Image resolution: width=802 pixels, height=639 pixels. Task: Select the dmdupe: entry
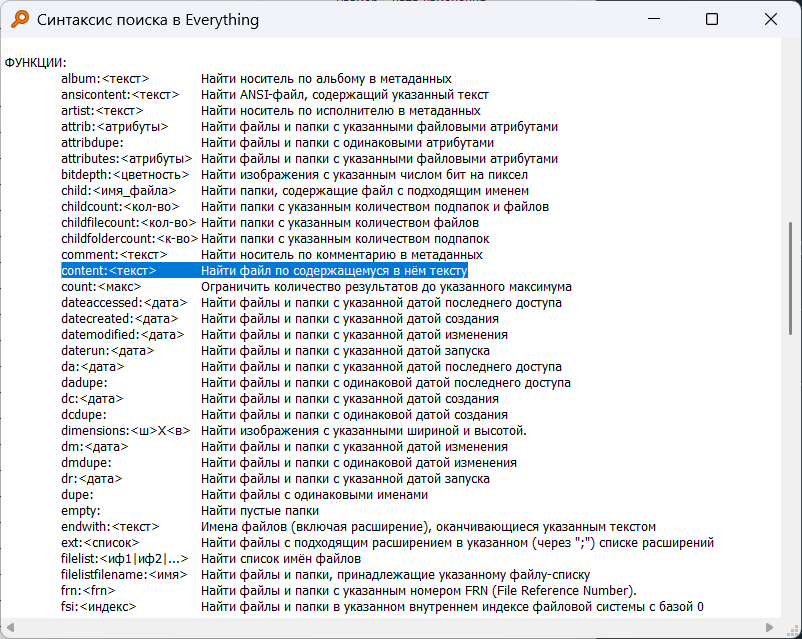pyautogui.click(x=86, y=462)
